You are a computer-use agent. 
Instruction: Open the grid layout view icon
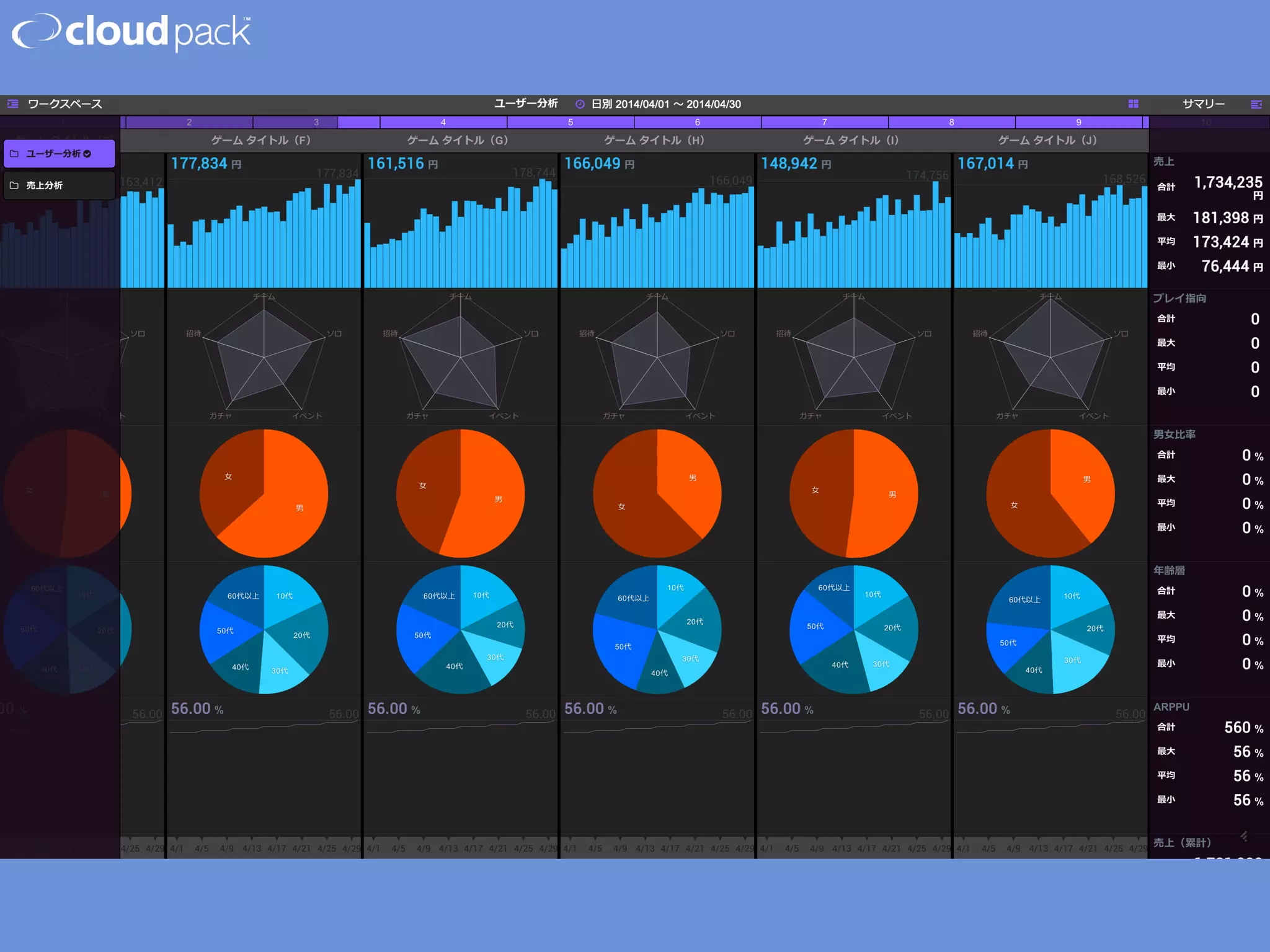(1133, 104)
